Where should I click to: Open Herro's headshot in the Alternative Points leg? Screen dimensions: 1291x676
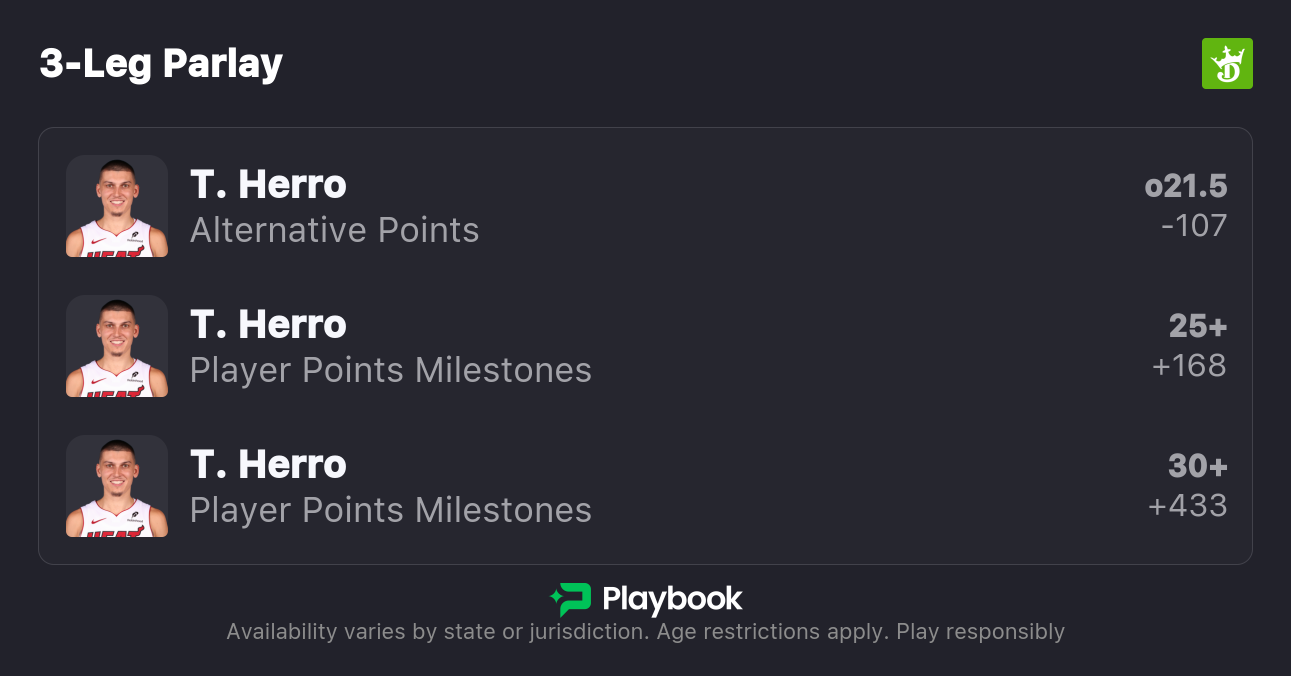pos(117,206)
